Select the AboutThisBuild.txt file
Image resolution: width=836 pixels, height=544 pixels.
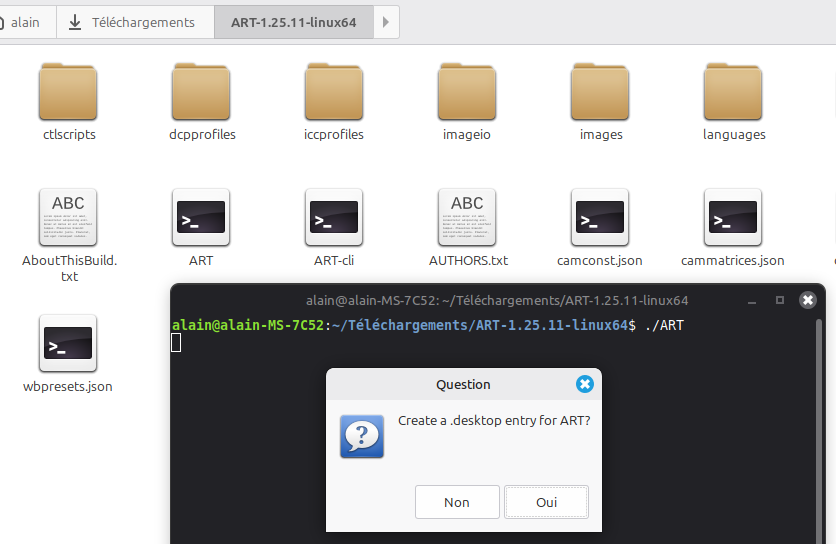tap(68, 218)
